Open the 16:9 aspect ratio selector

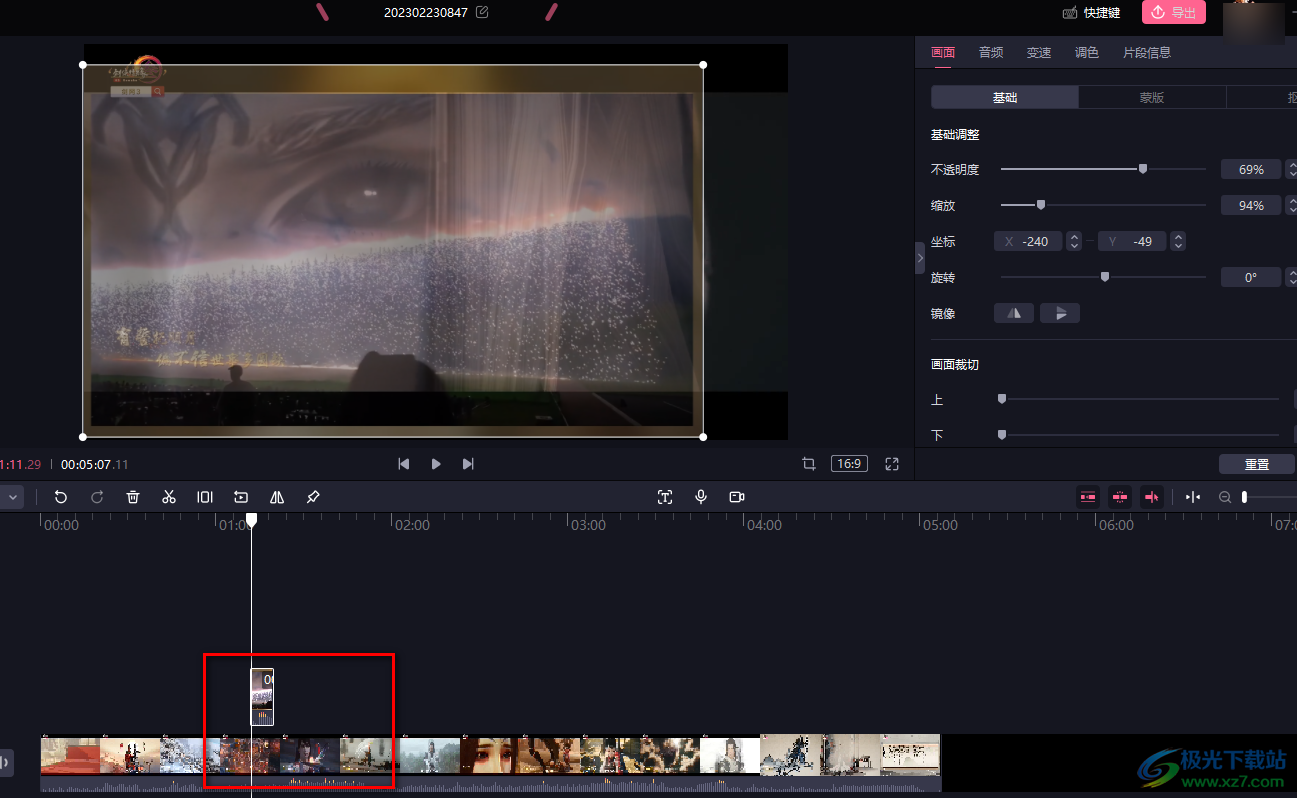click(x=849, y=464)
